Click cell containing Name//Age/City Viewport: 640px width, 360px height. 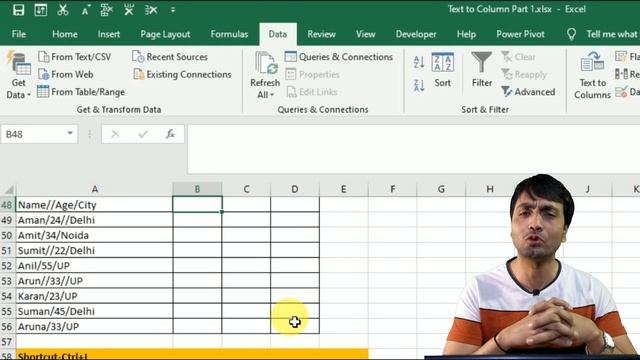pyautogui.click(x=94, y=204)
